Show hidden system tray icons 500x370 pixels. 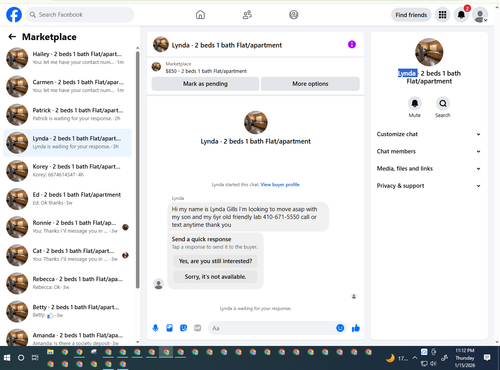pos(414,358)
